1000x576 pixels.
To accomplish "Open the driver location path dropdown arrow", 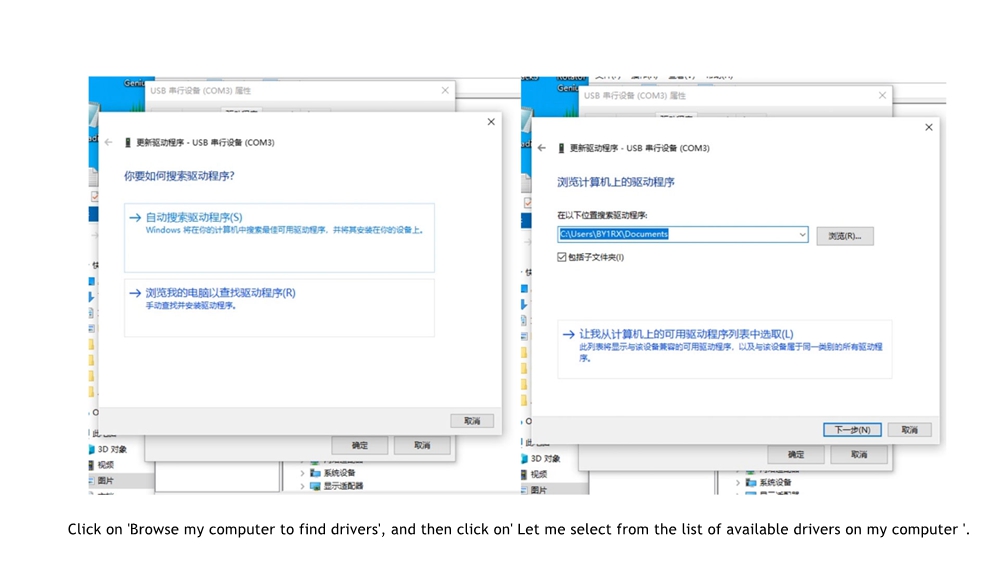I will point(802,235).
